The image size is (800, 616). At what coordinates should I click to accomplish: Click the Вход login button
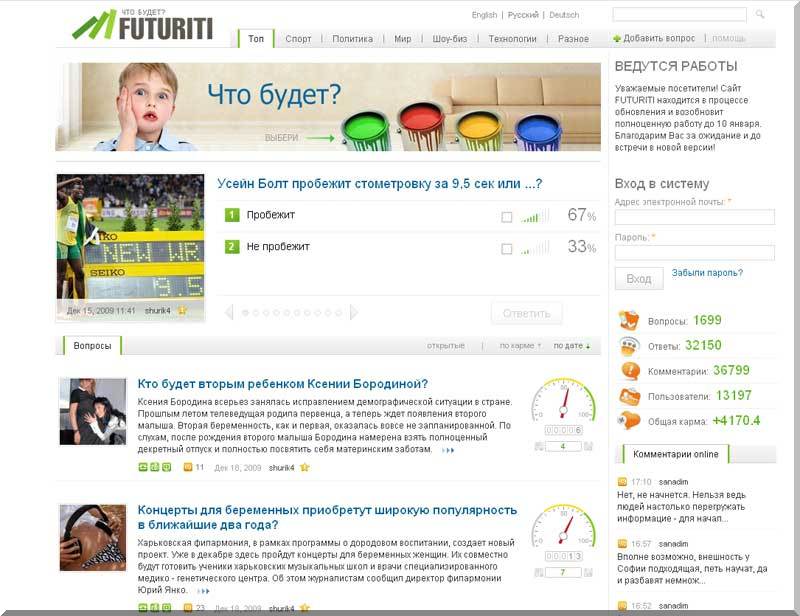pos(639,279)
